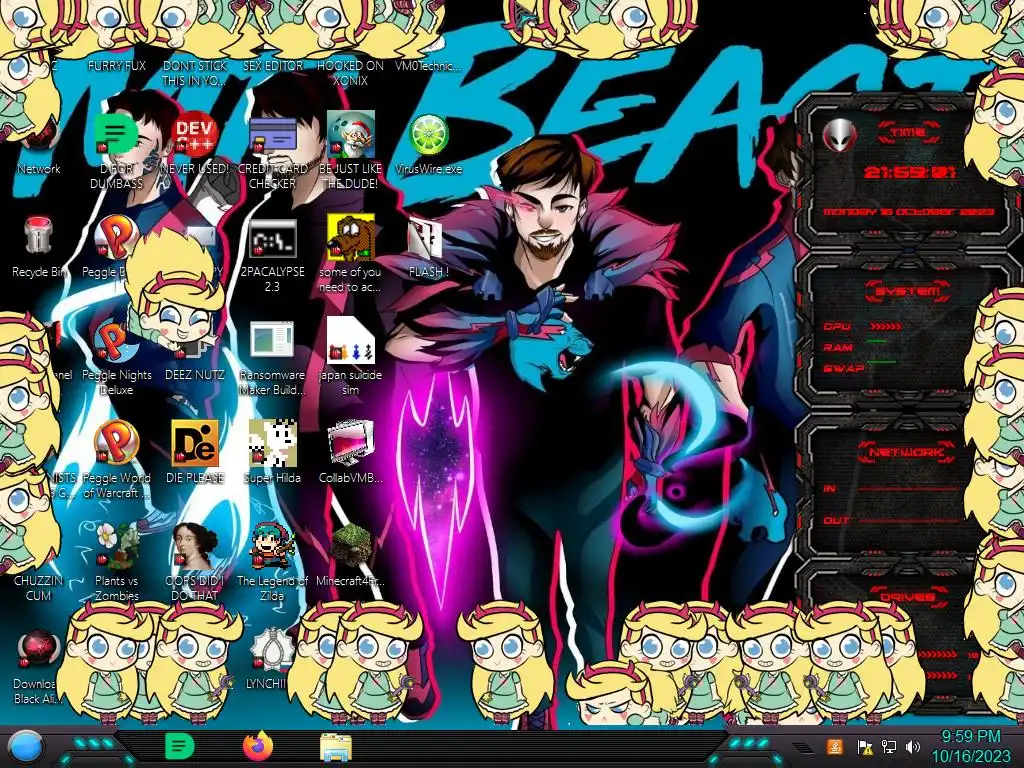The image size is (1024, 768).
Task: Launch The Legend of Zilda icon
Action: 272,546
